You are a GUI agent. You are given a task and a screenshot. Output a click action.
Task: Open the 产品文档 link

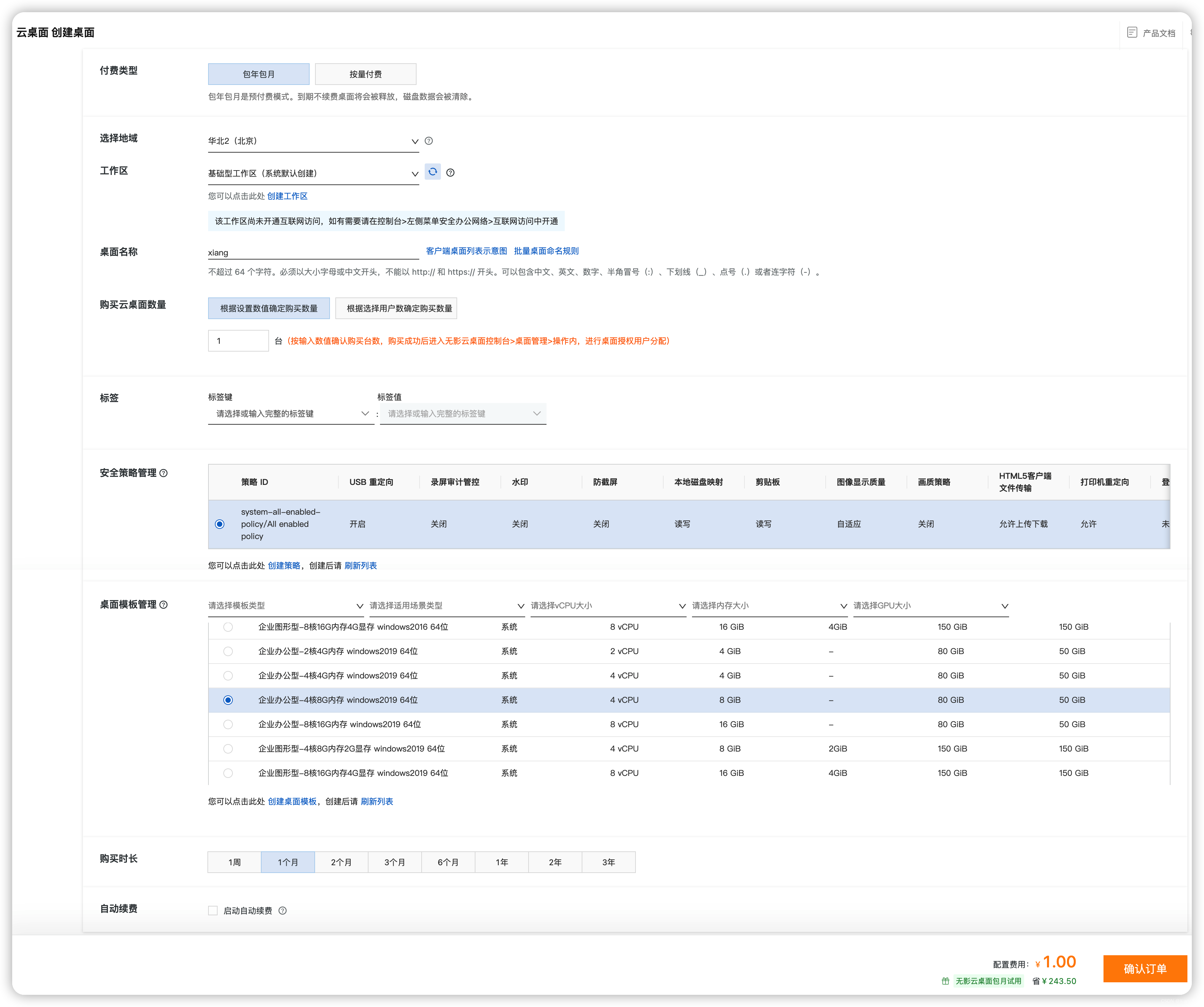tap(1159, 33)
